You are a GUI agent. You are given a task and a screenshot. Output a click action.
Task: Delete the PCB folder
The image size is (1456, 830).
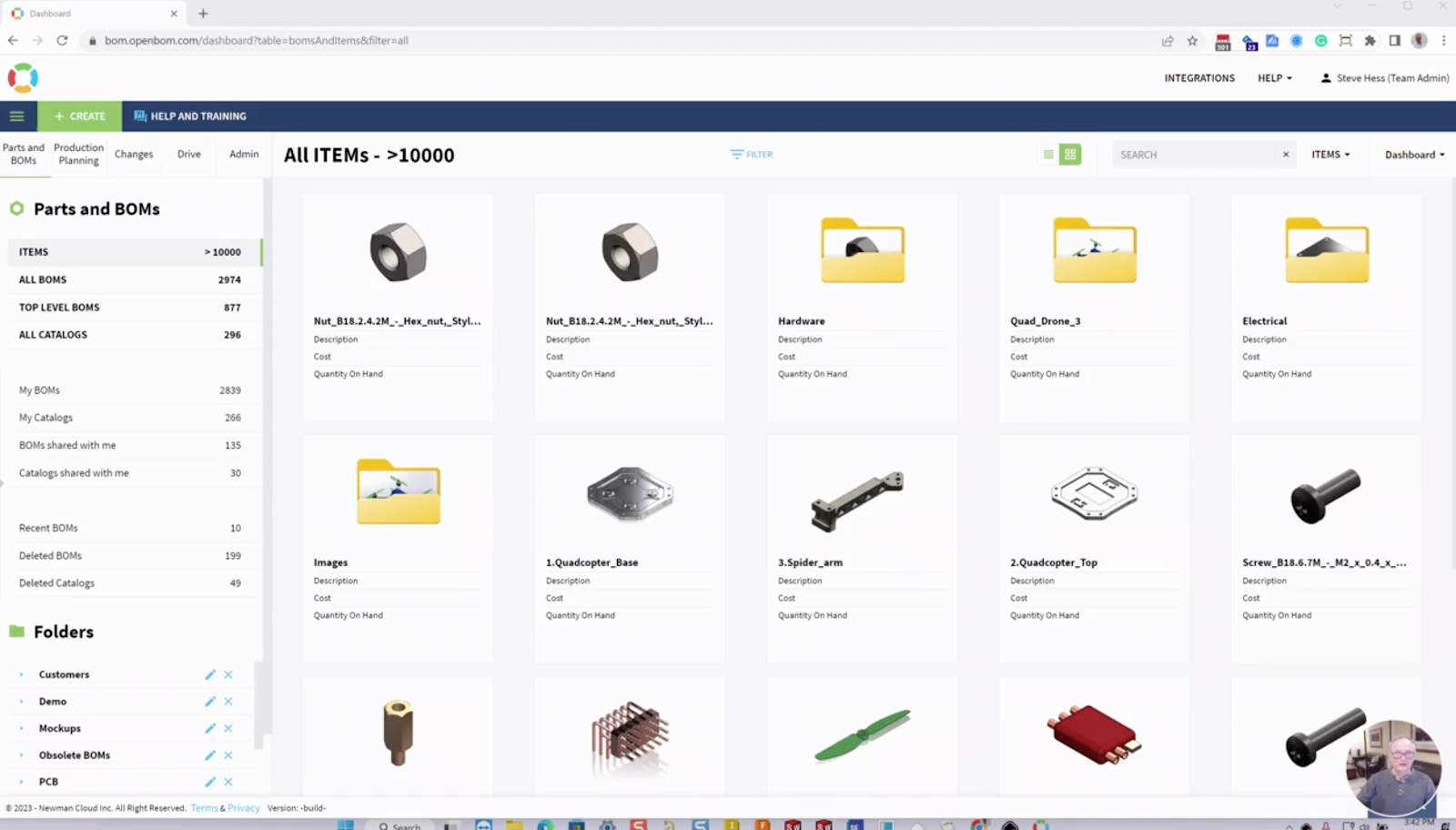[x=228, y=782]
